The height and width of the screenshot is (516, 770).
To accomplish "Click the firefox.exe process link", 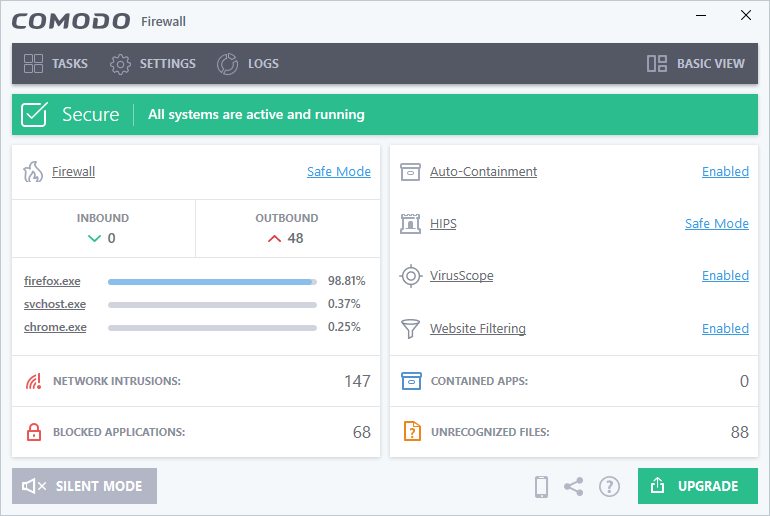I will 52,281.
